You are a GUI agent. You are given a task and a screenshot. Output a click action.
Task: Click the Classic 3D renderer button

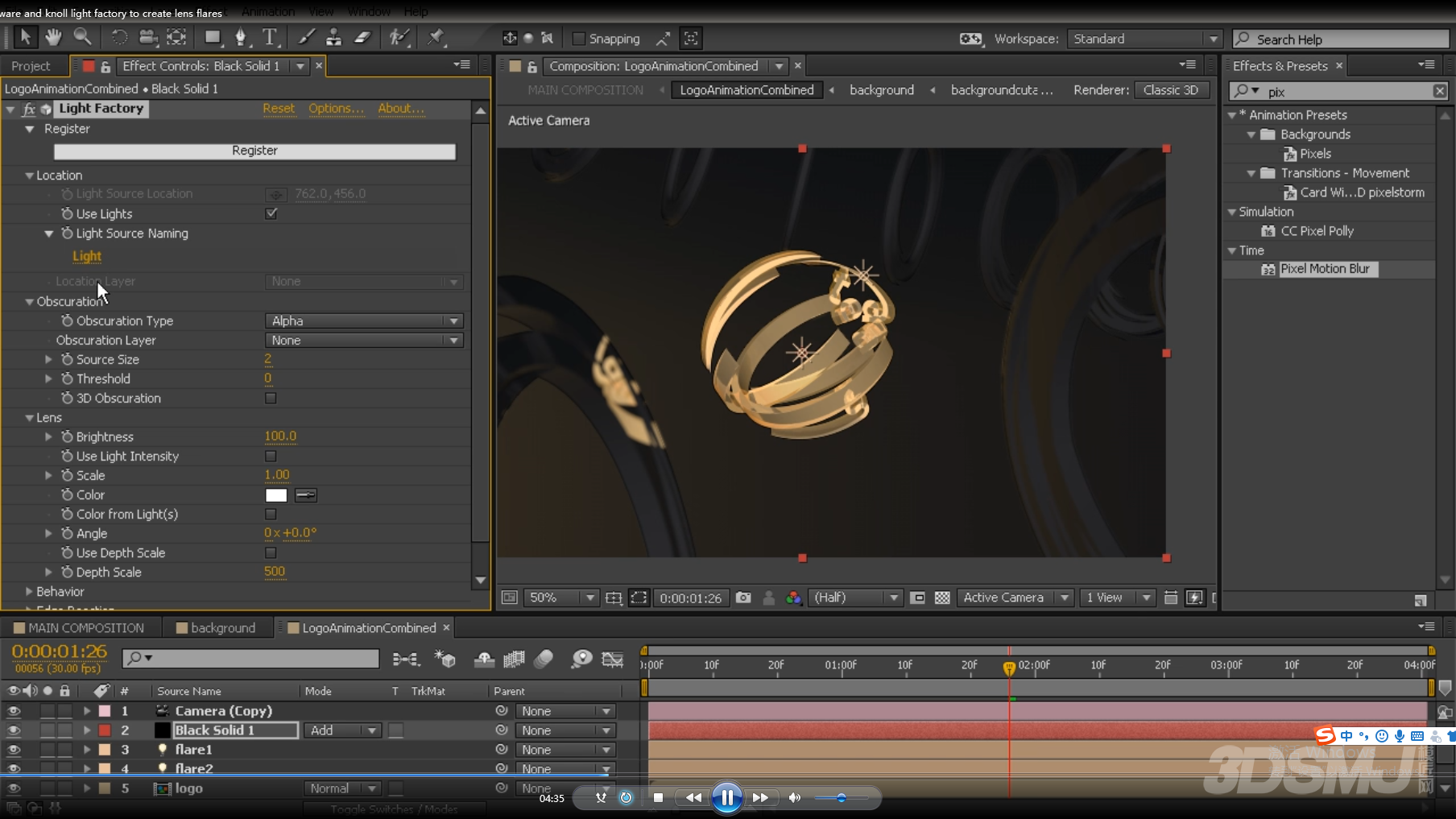(x=1171, y=90)
